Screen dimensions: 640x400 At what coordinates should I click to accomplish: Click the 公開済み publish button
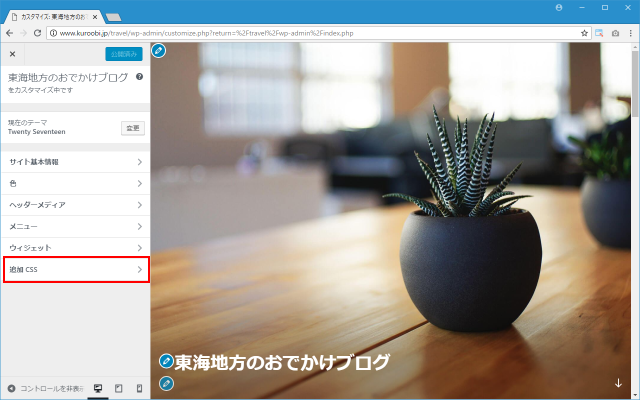[124, 54]
